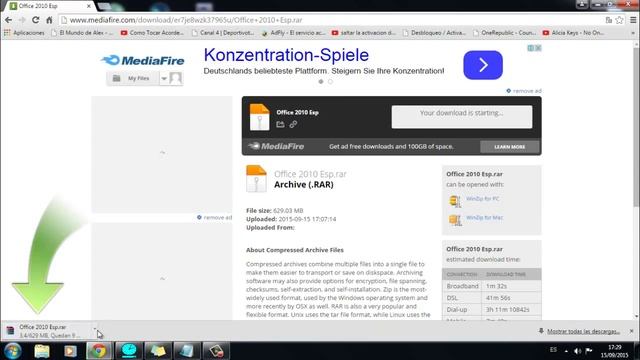This screenshot has height=360, width=640.
Task: Open Desbloqueo / Activa bookmark
Action: [x=434, y=33]
